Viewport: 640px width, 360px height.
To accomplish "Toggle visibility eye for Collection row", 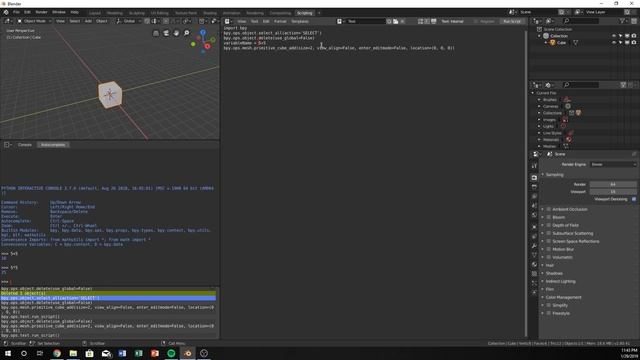I will 614,36.
